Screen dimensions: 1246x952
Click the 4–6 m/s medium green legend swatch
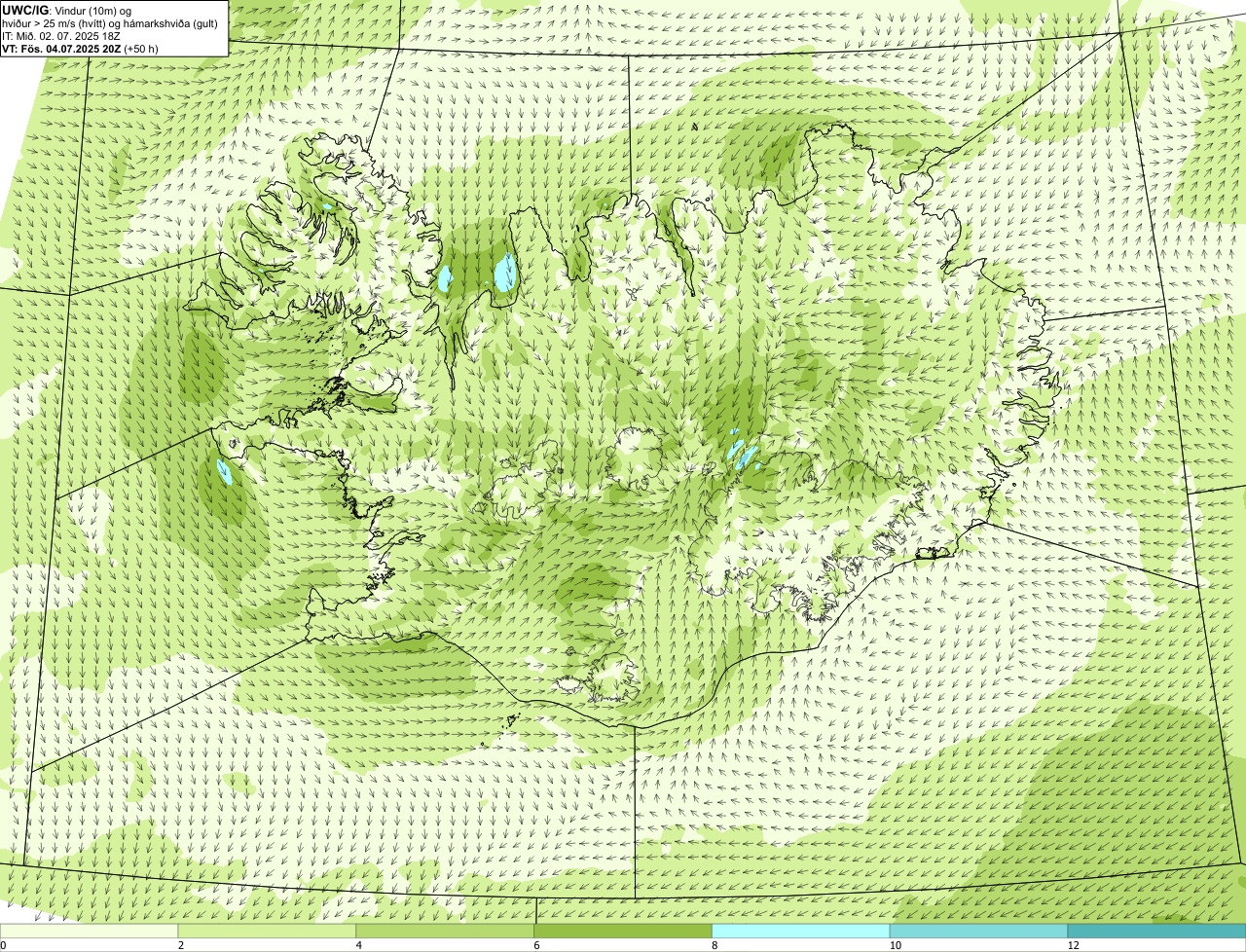[446, 932]
